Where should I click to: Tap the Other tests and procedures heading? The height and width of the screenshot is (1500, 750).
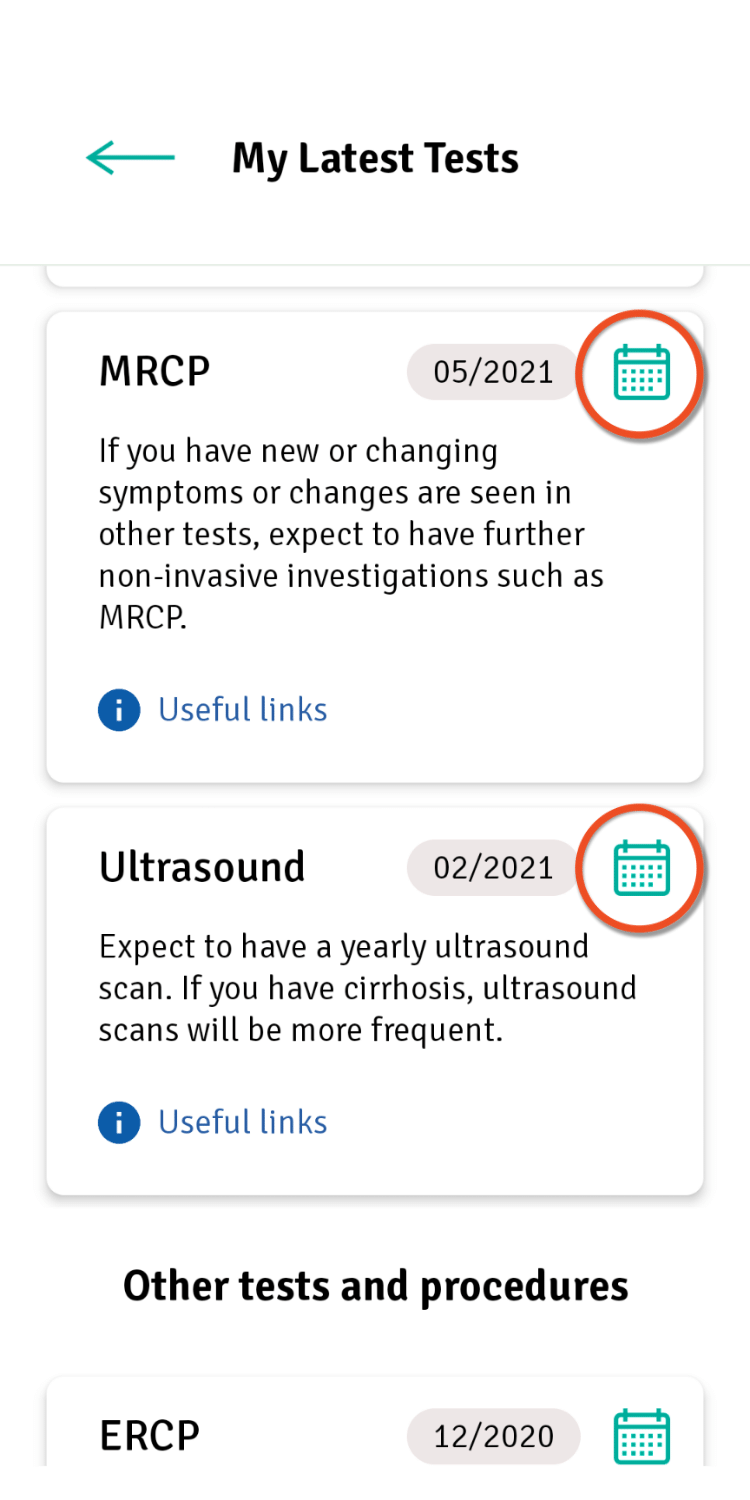click(x=375, y=1287)
